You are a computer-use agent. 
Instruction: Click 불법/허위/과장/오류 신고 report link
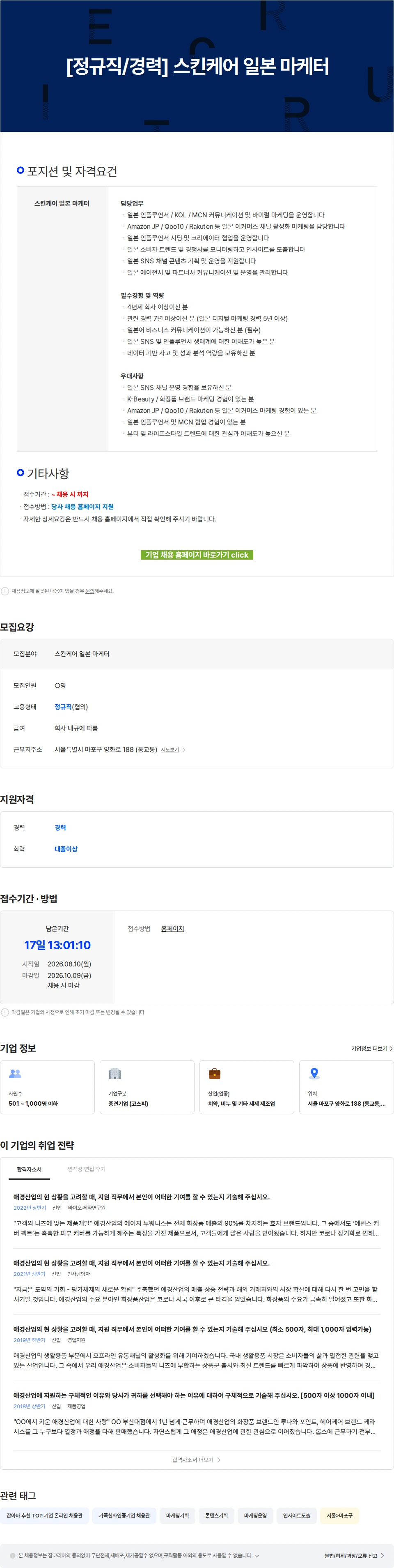pos(354,1555)
